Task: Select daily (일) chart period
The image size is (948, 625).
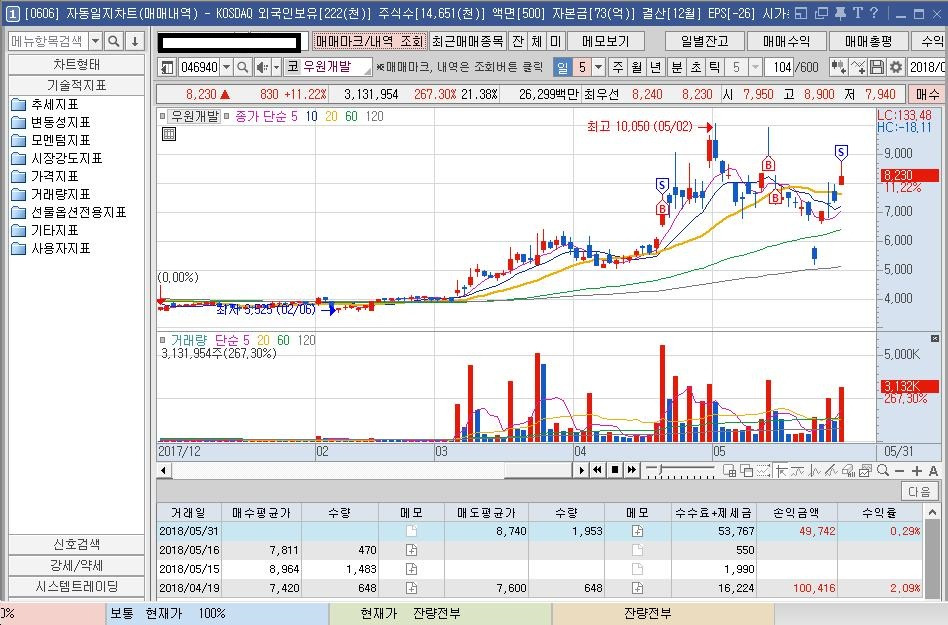Action: [x=562, y=67]
